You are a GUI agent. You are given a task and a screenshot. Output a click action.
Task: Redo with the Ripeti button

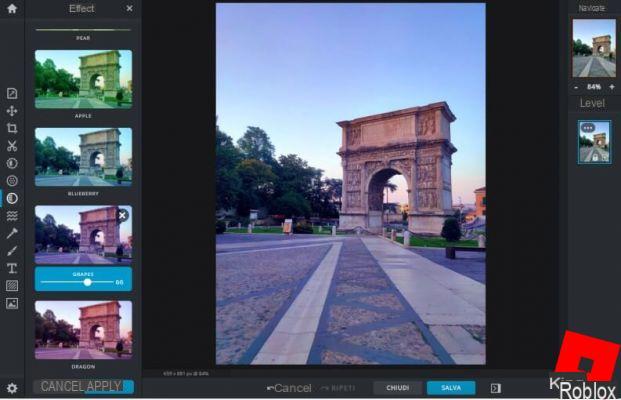pyautogui.click(x=338, y=388)
